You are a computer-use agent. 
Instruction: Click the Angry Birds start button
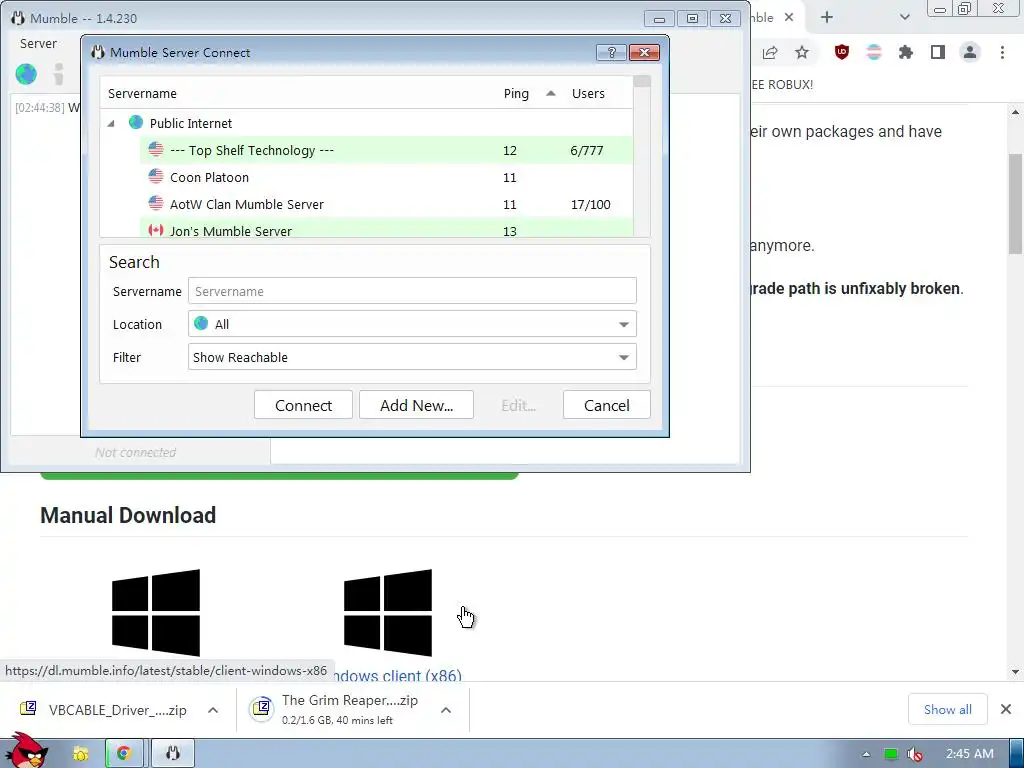tap(26, 751)
